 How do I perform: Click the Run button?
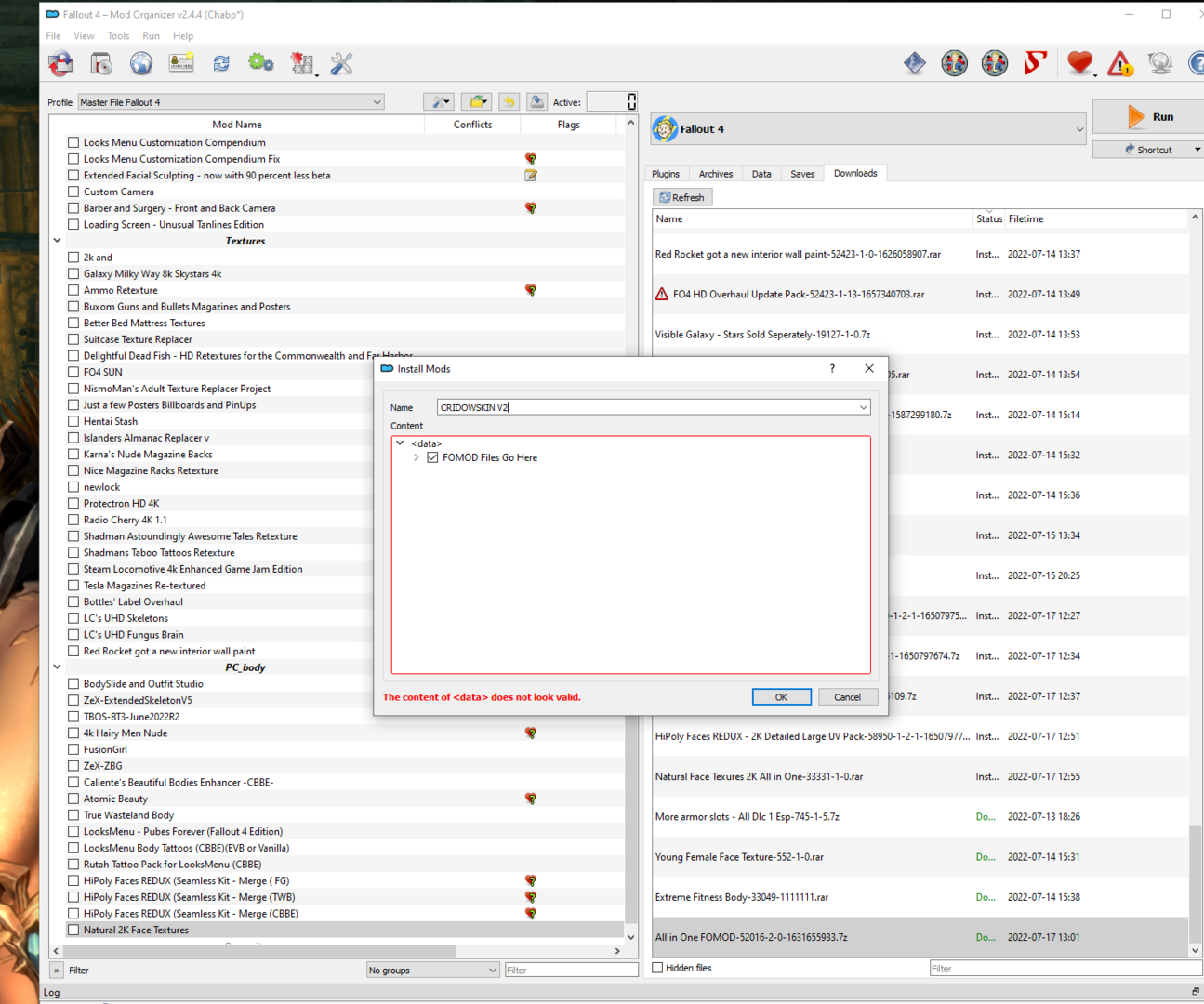point(1148,117)
